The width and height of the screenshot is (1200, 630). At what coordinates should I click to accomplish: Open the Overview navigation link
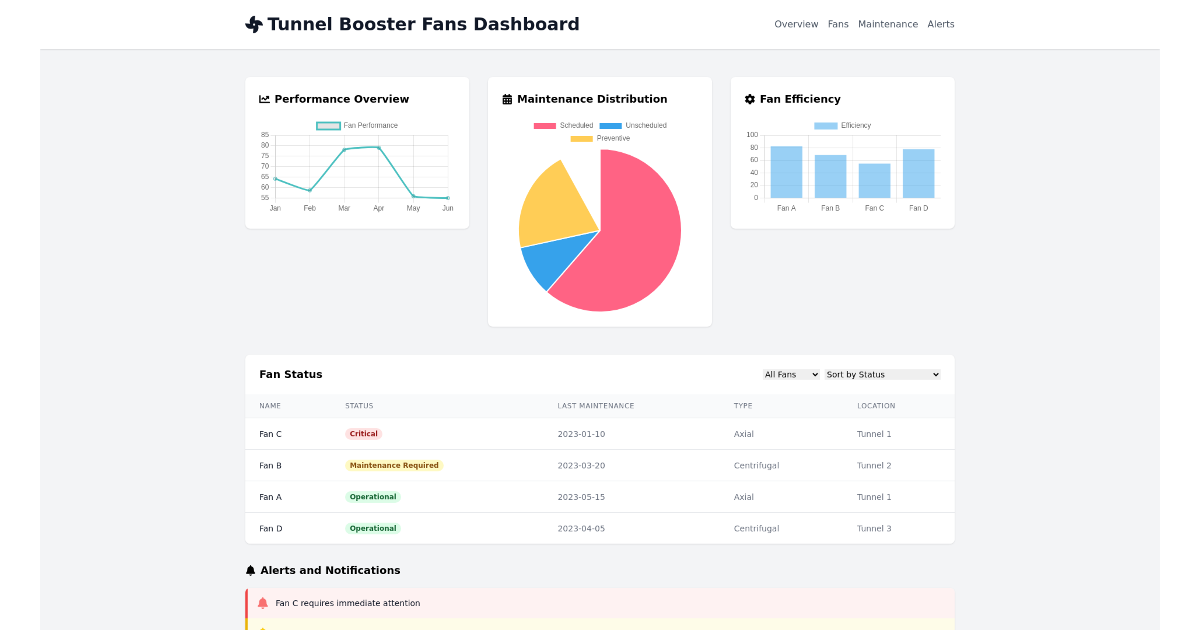pos(796,24)
